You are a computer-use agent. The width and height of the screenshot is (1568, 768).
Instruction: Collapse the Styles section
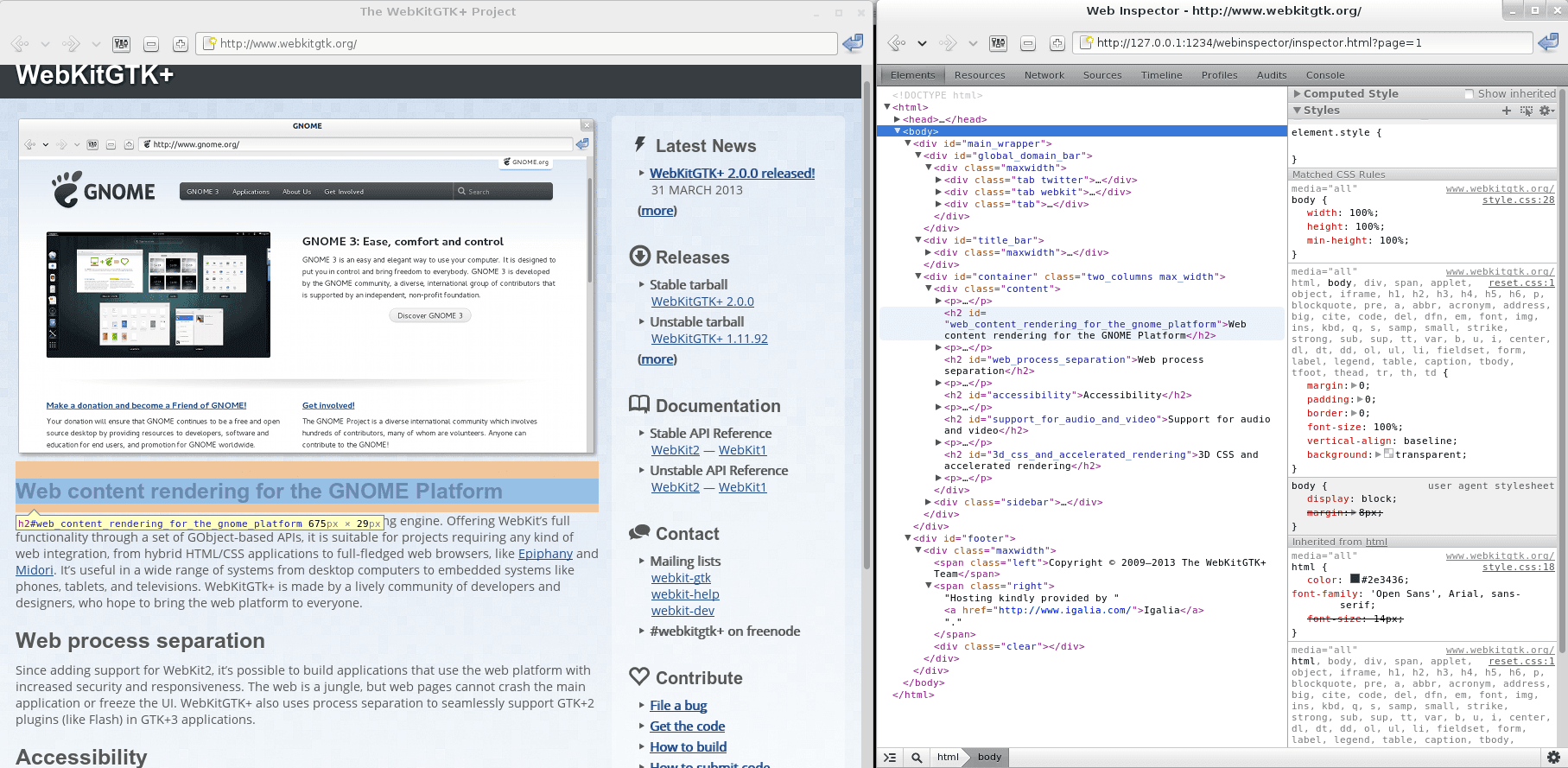1297,111
